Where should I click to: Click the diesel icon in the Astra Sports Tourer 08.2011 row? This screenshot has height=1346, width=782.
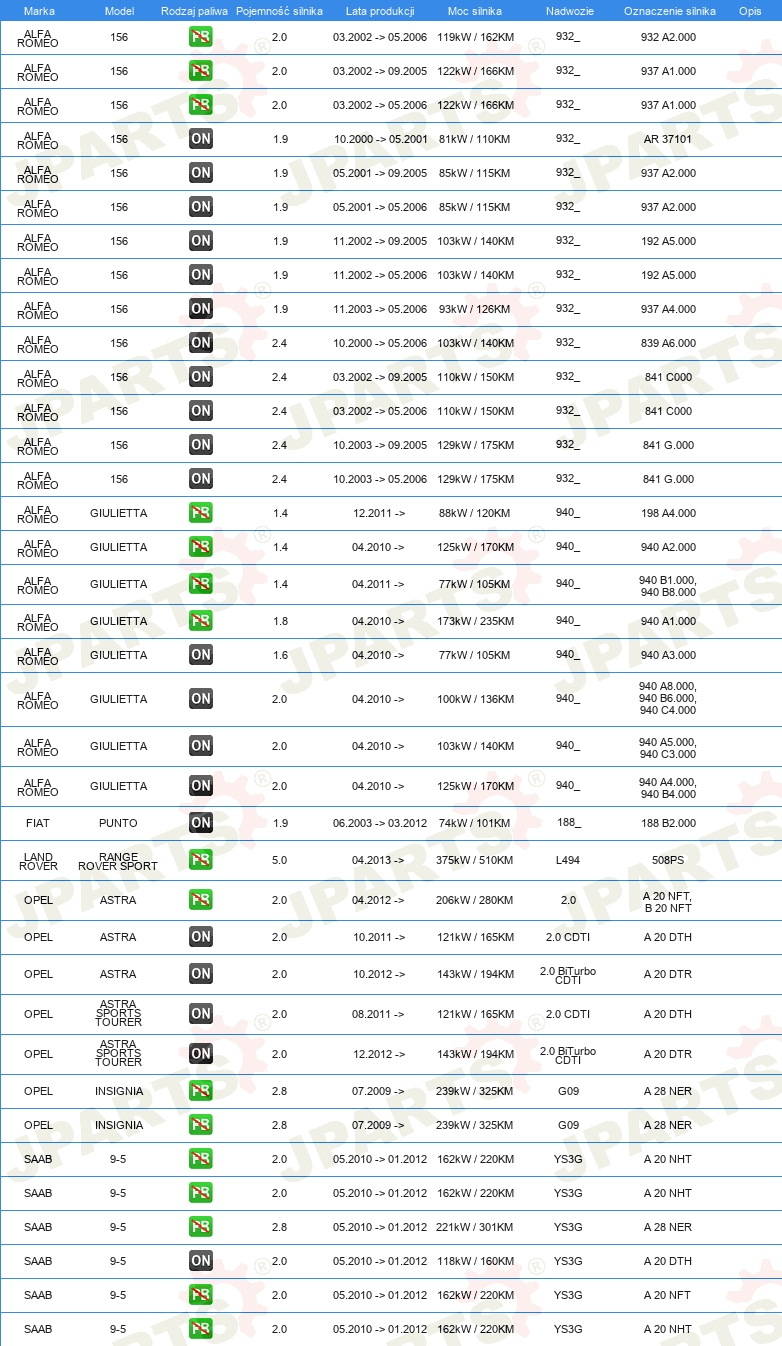coord(201,1014)
